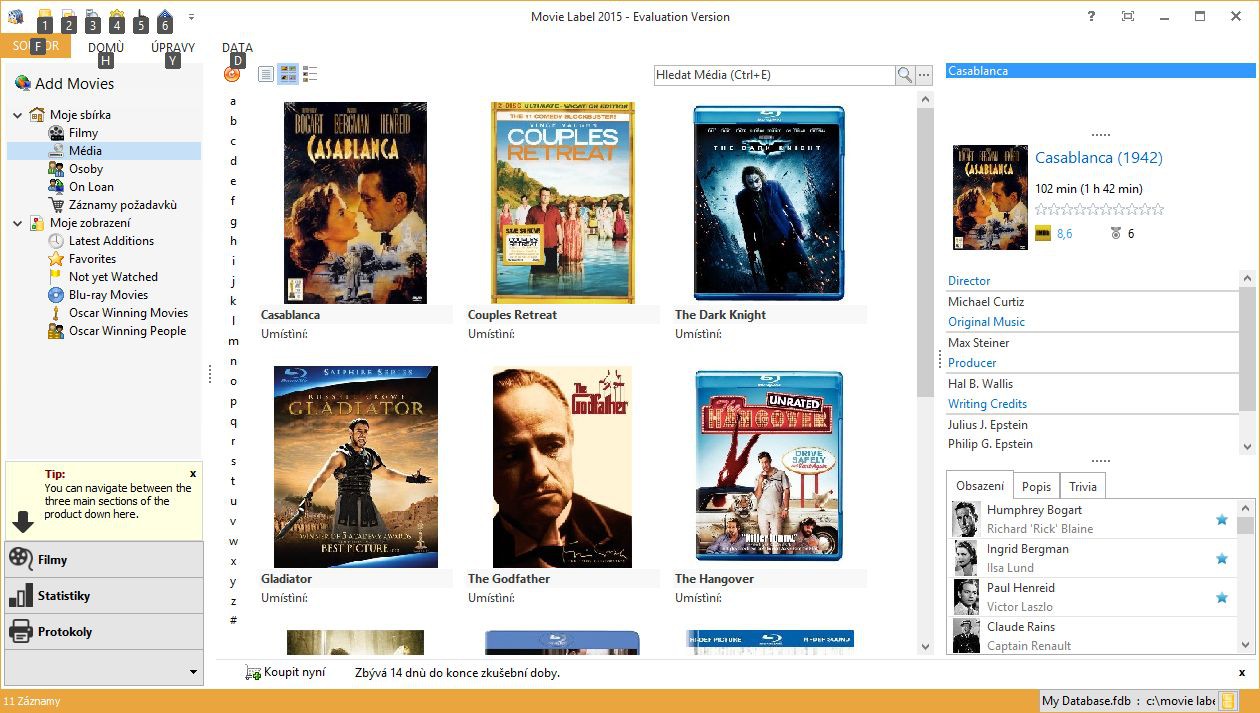Click the help question mark icon
The height and width of the screenshot is (713, 1260).
pyautogui.click(x=1092, y=16)
